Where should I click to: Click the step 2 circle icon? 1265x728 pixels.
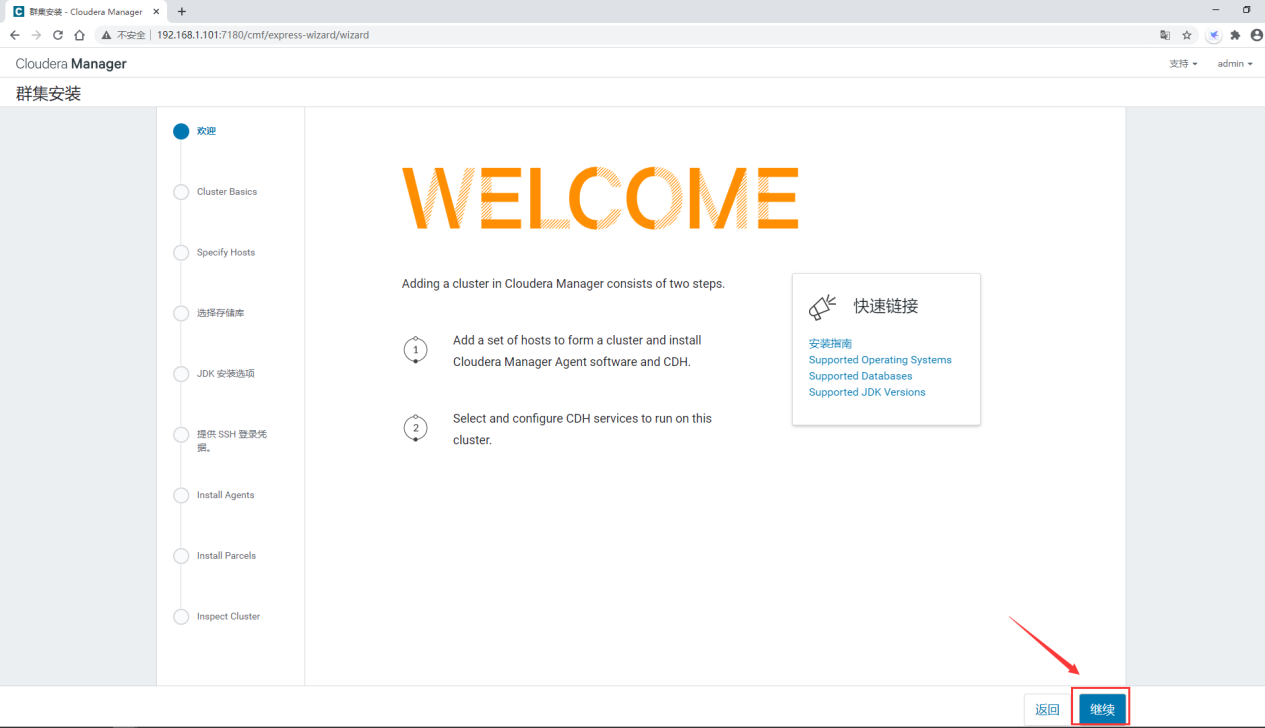(415, 429)
